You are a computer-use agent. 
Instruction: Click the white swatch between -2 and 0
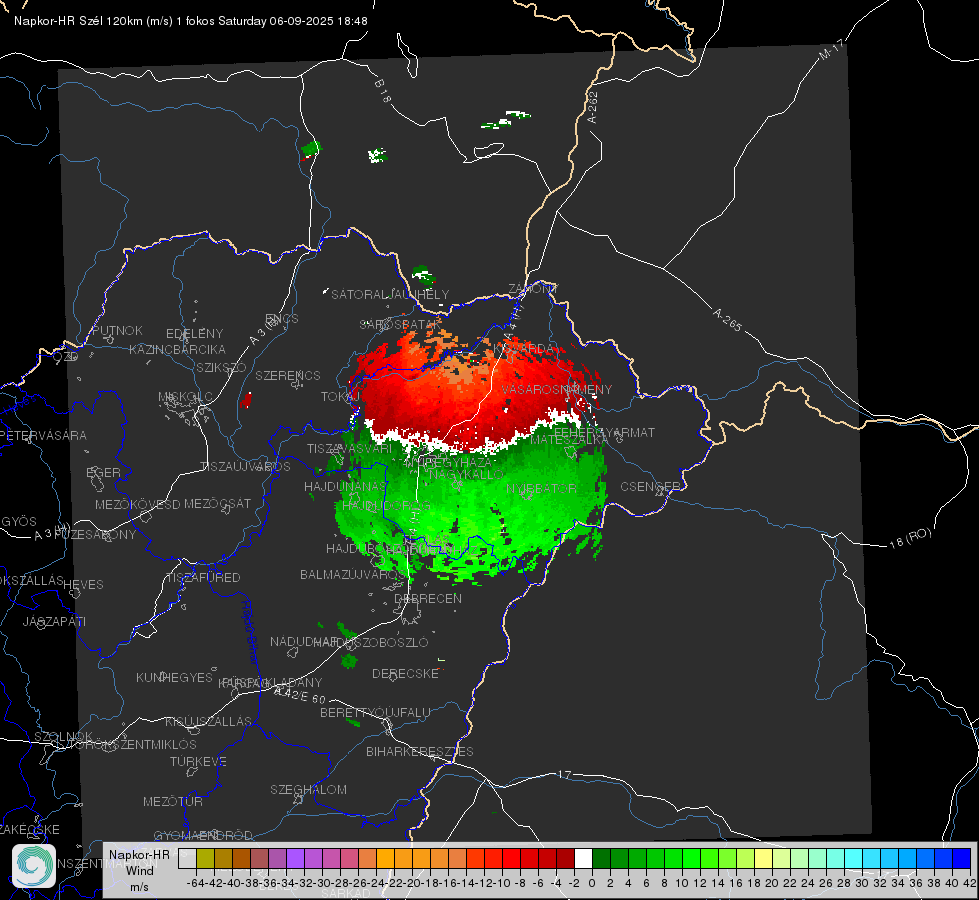[x=583, y=858]
